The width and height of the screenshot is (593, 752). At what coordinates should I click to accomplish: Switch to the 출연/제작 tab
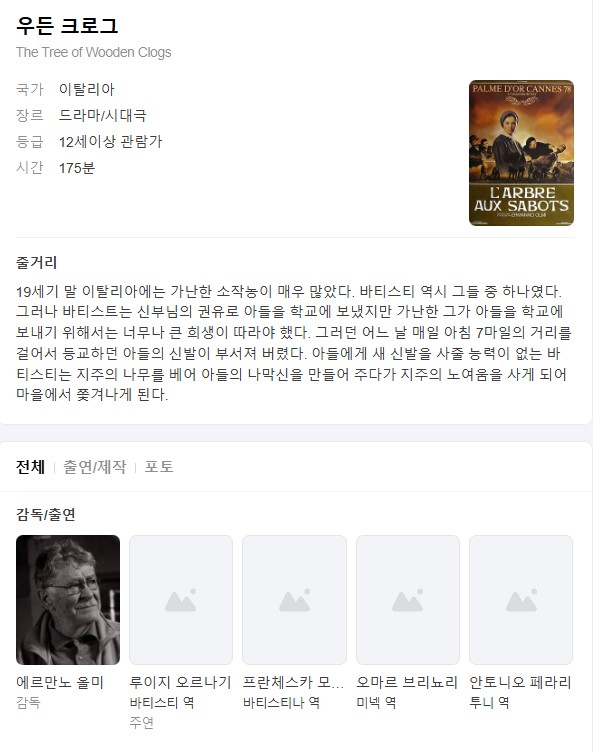pos(95,467)
